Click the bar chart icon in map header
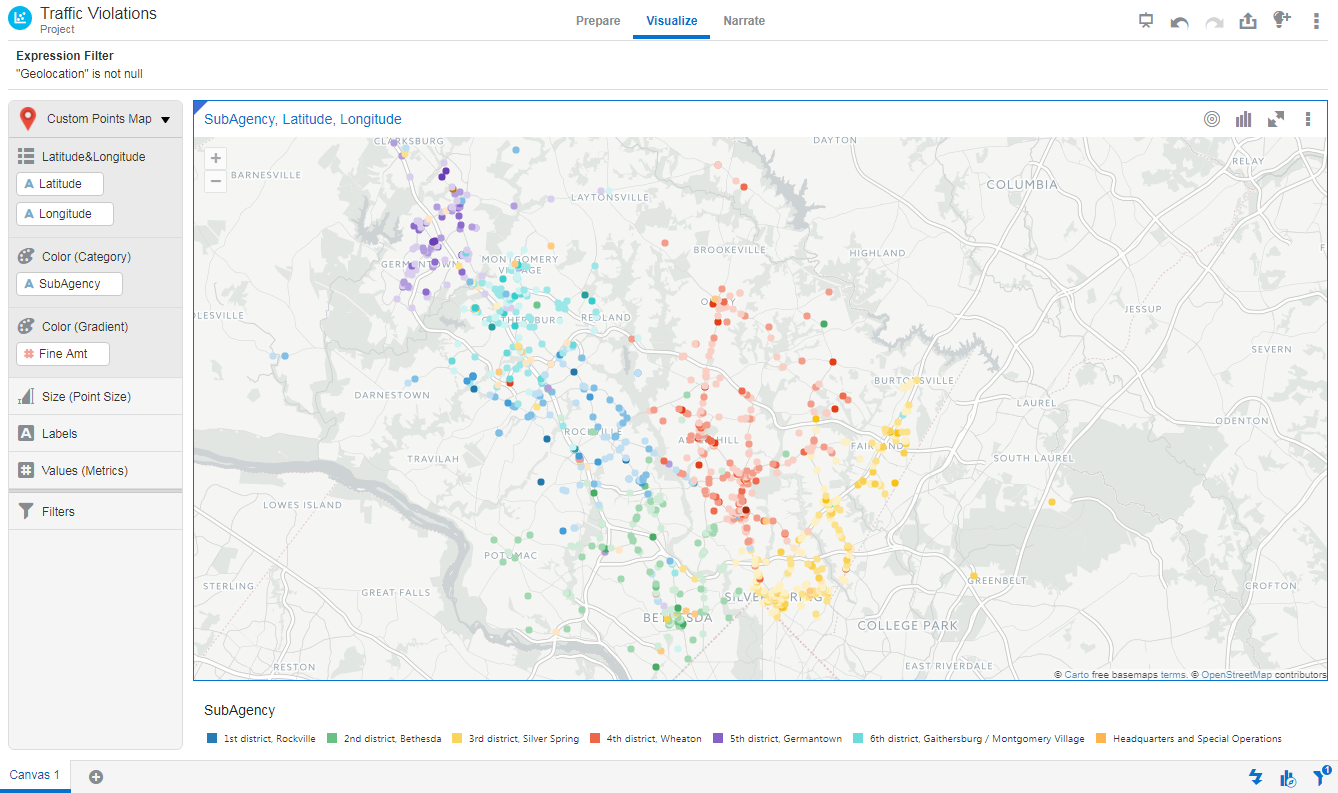 coord(1244,119)
